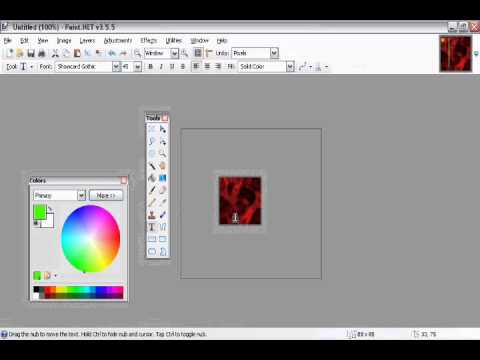Toggle the pixel grid button

(198, 53)
